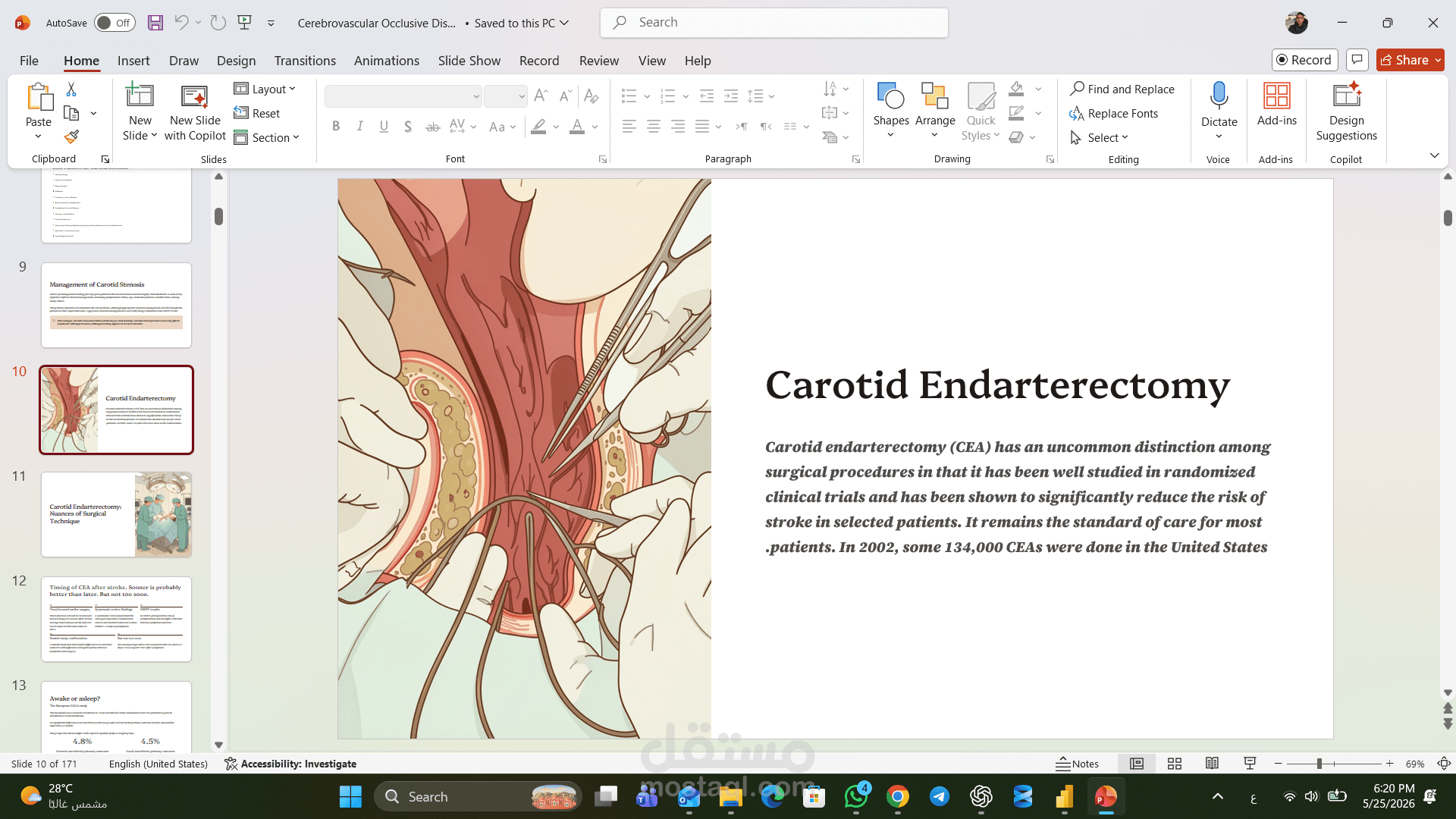Open the font name combo box
Screen dimensions: 1456x819
pos(403,96)
